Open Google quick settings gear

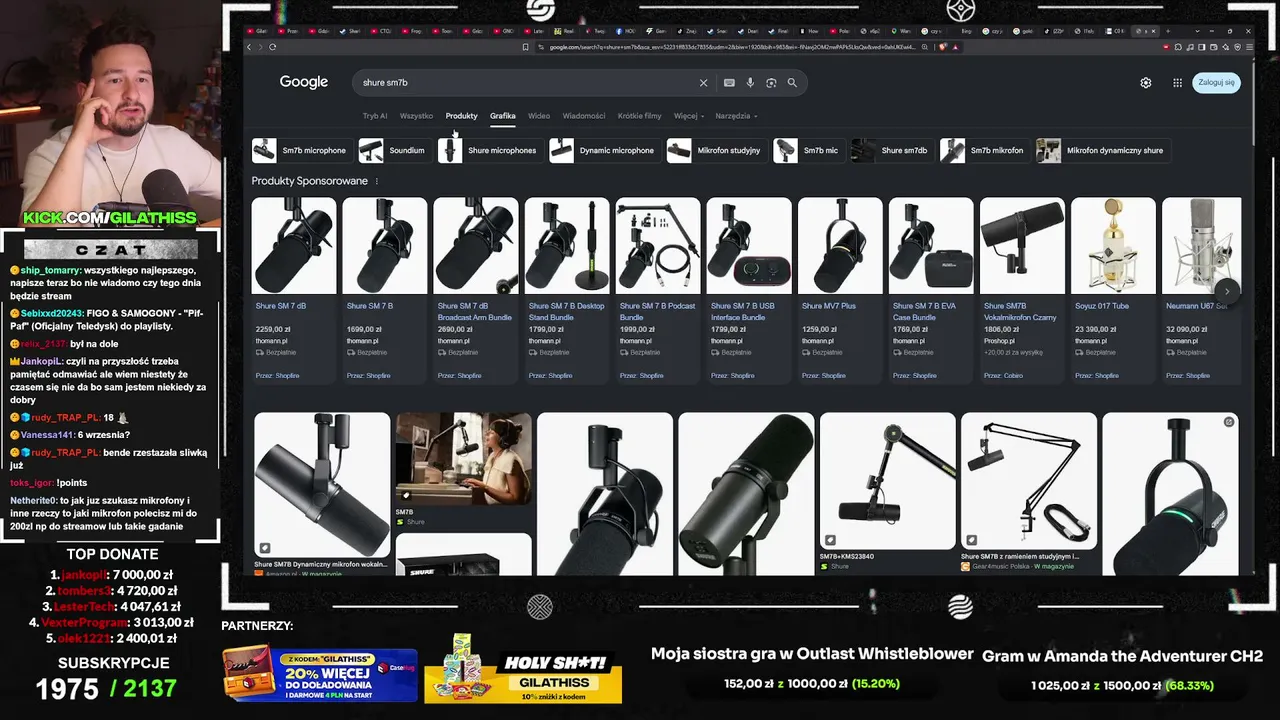[x=1146, y=83]
